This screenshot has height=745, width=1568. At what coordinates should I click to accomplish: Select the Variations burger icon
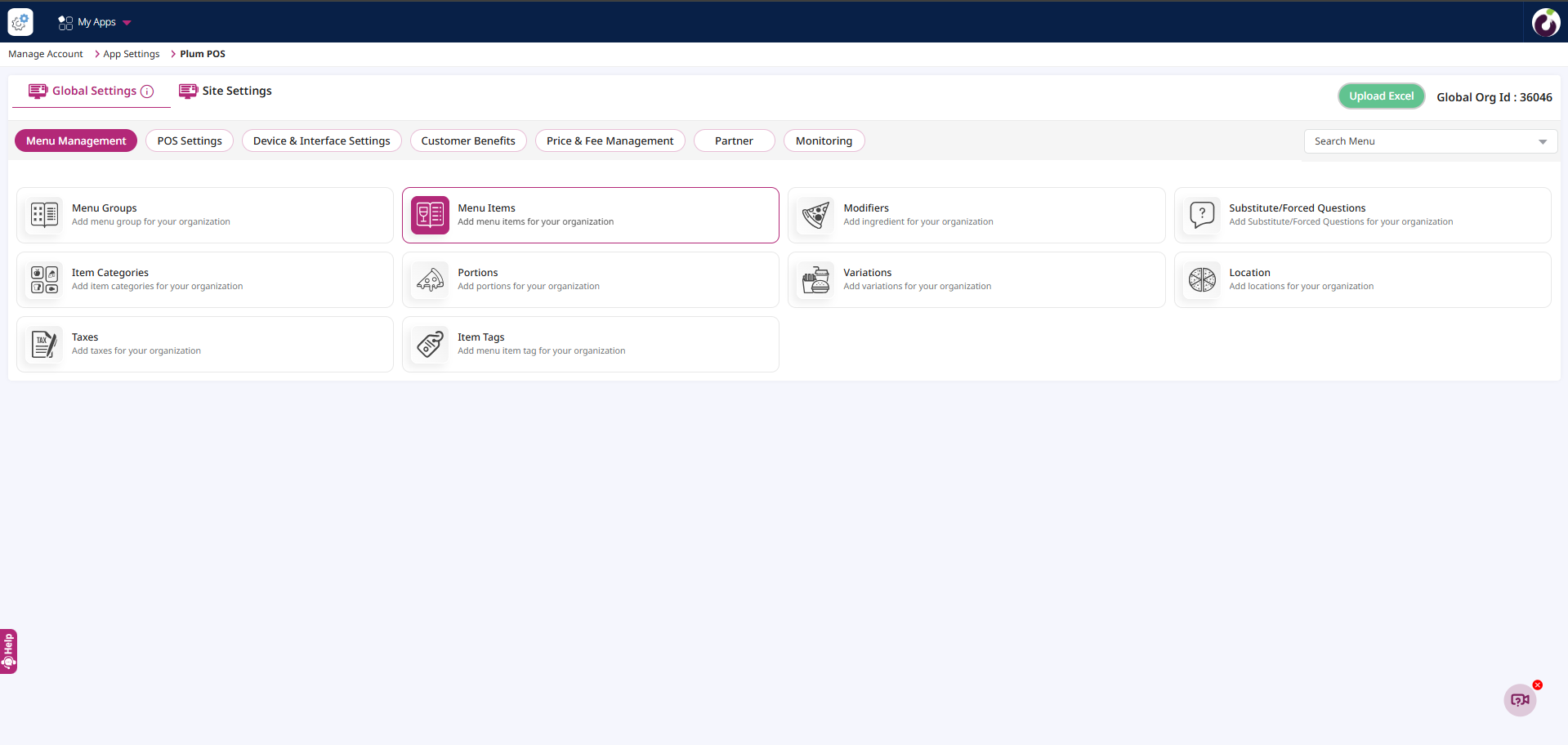(x=815, y=279)
